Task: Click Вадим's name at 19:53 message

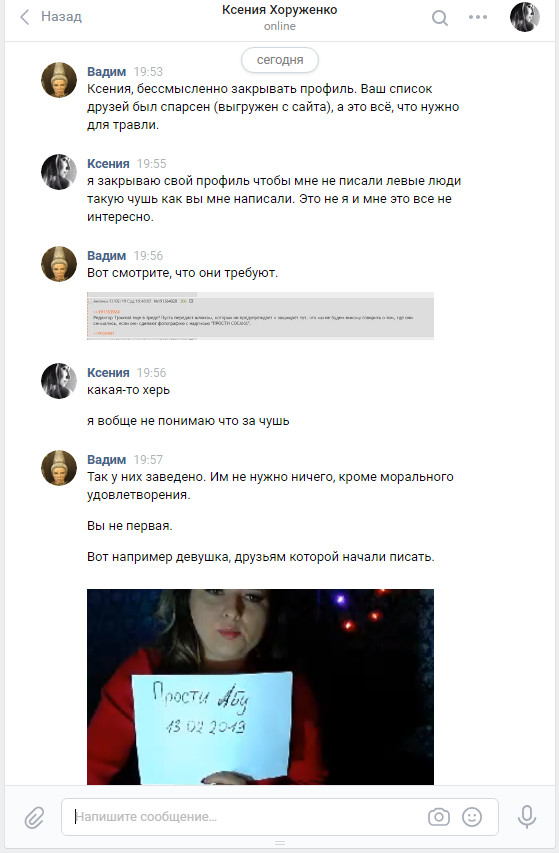Action: click(107, 72)
